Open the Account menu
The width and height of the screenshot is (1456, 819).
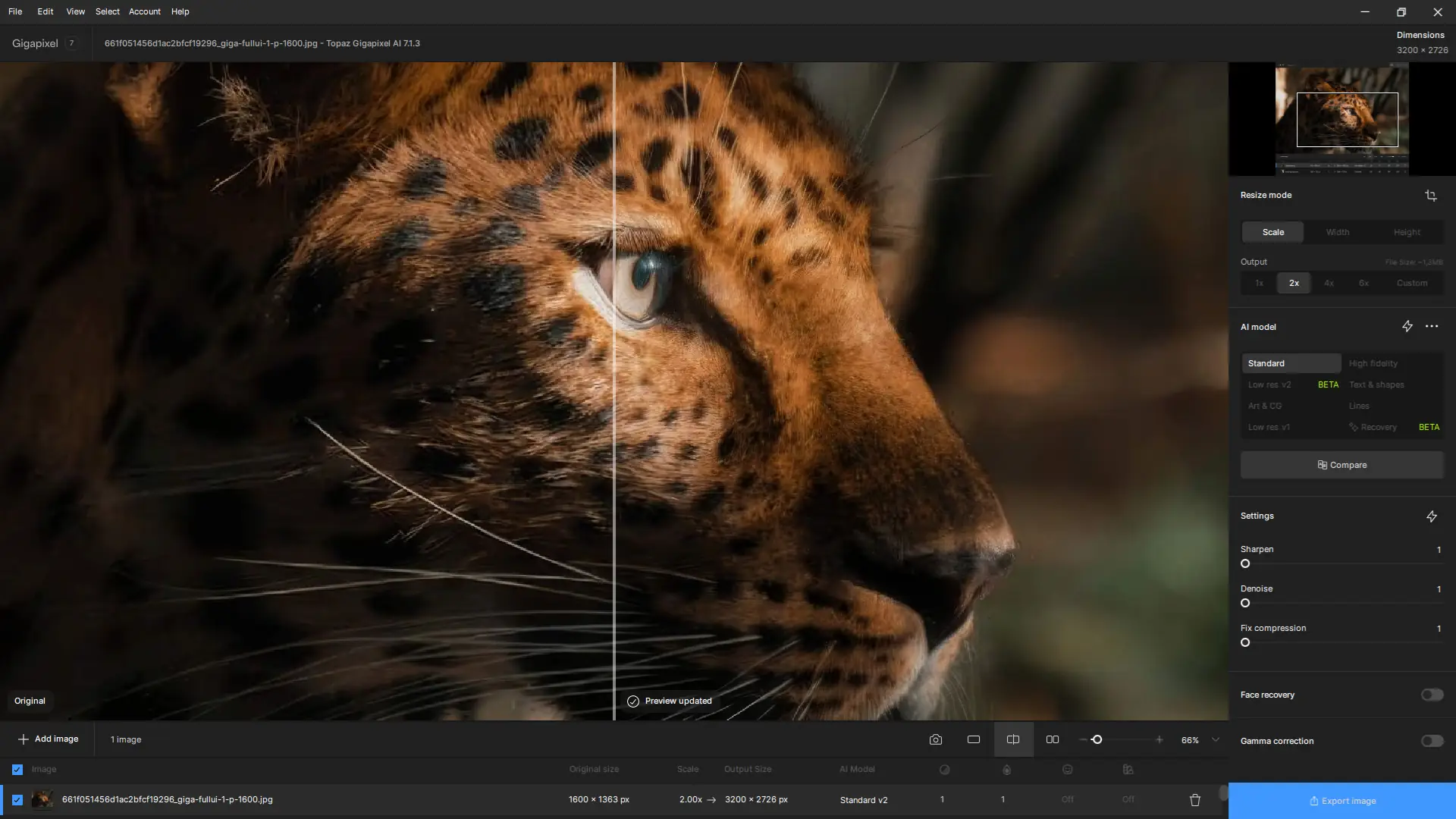(x=144, y=11)
